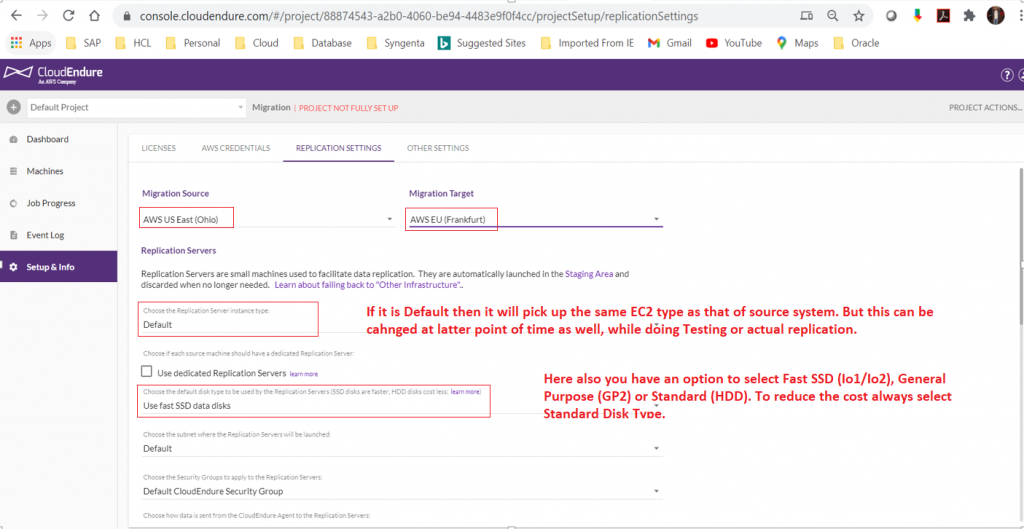The width and height of the screenshot is (1024, 529).
Task: Open Learn about failing back to Other Infrastructure link
Action: (368, 285)
